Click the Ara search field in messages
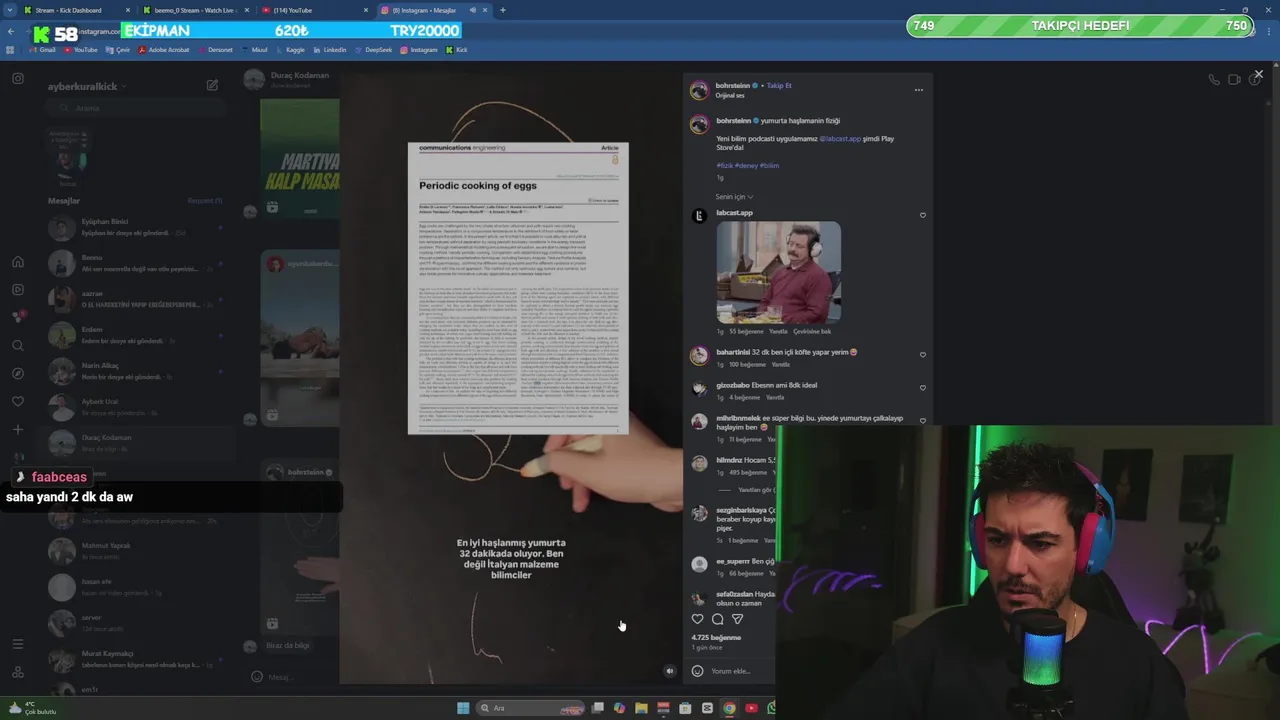This screenshot has width=1280, height=720. (134, 108)
